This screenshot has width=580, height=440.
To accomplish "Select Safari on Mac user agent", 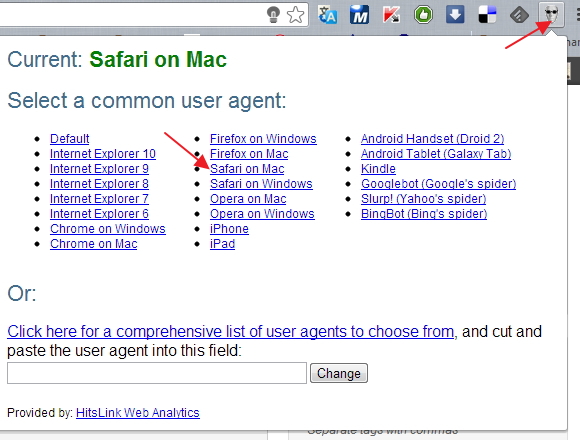I will 247,169.
